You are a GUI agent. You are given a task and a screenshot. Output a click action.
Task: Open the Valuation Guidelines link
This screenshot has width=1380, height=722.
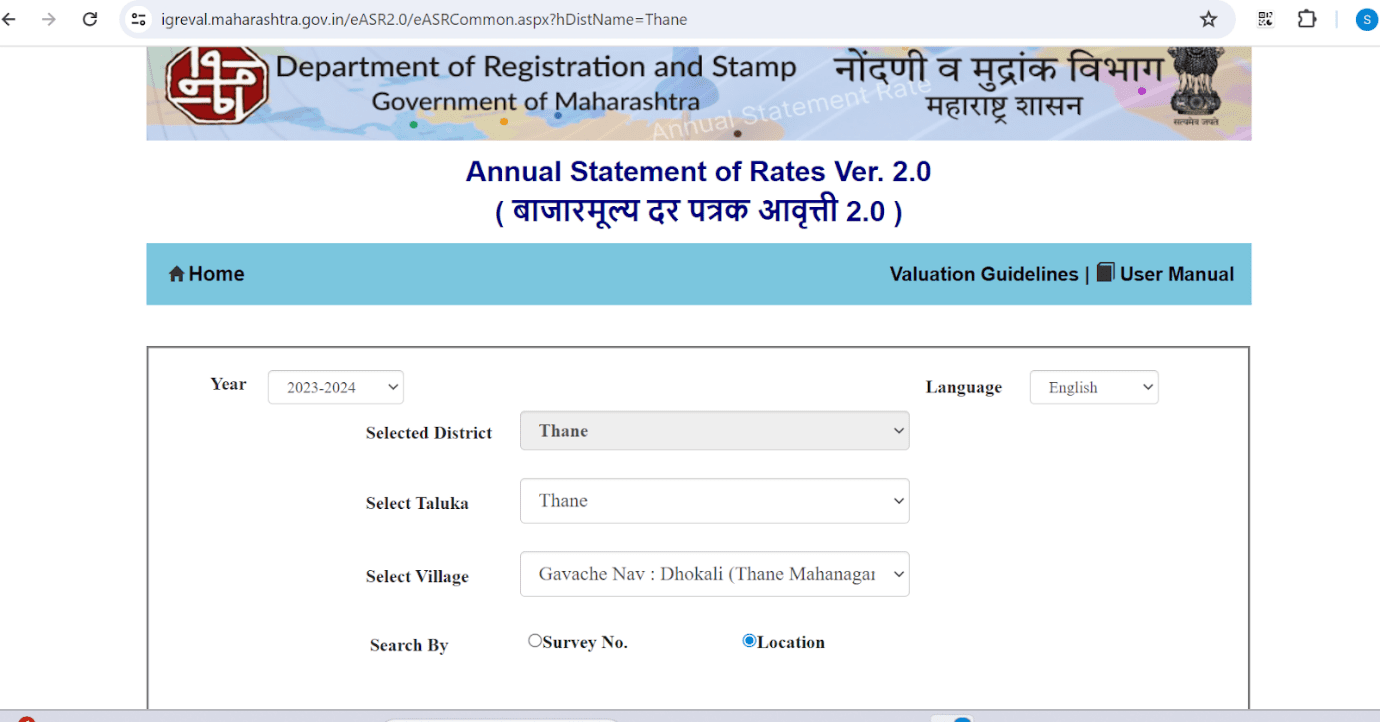pyautogui.click(x=983, y=273)
